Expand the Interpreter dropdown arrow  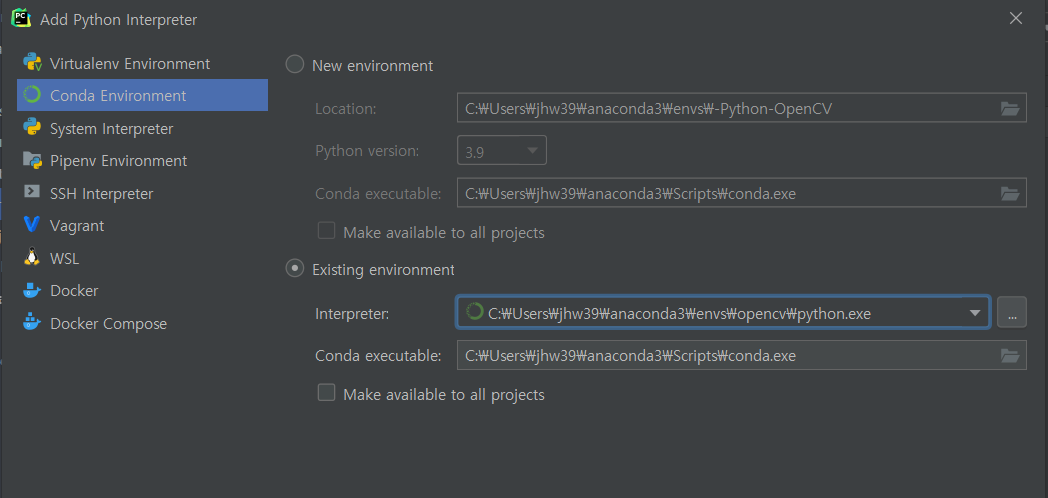(x=974, y=312)
